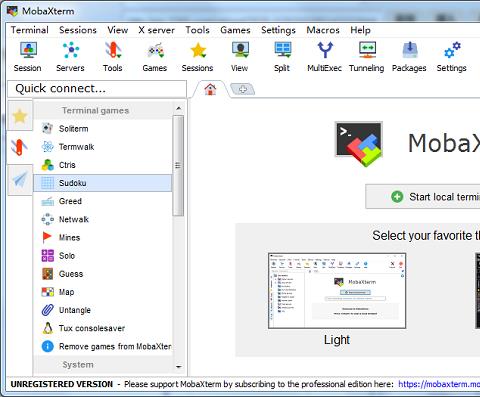This screenshot has width=480, height=397.
Task: Click the Sessions star toolbar icon
Action: point(198,57)
